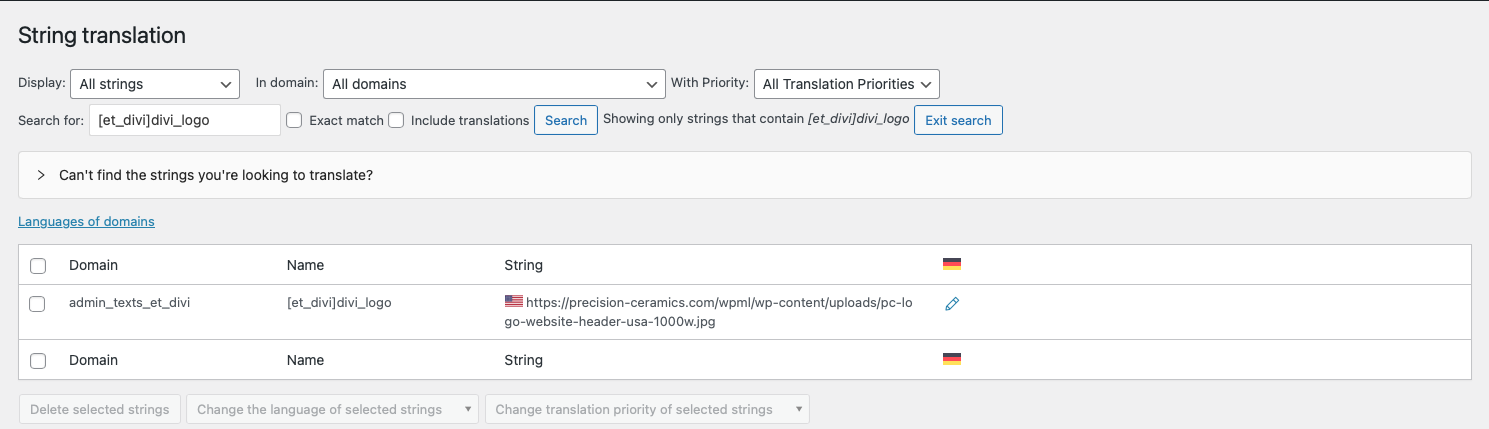Expand "Can't find the strings" section
Viewport: 1489px width, 429px height.
(215, 175)
